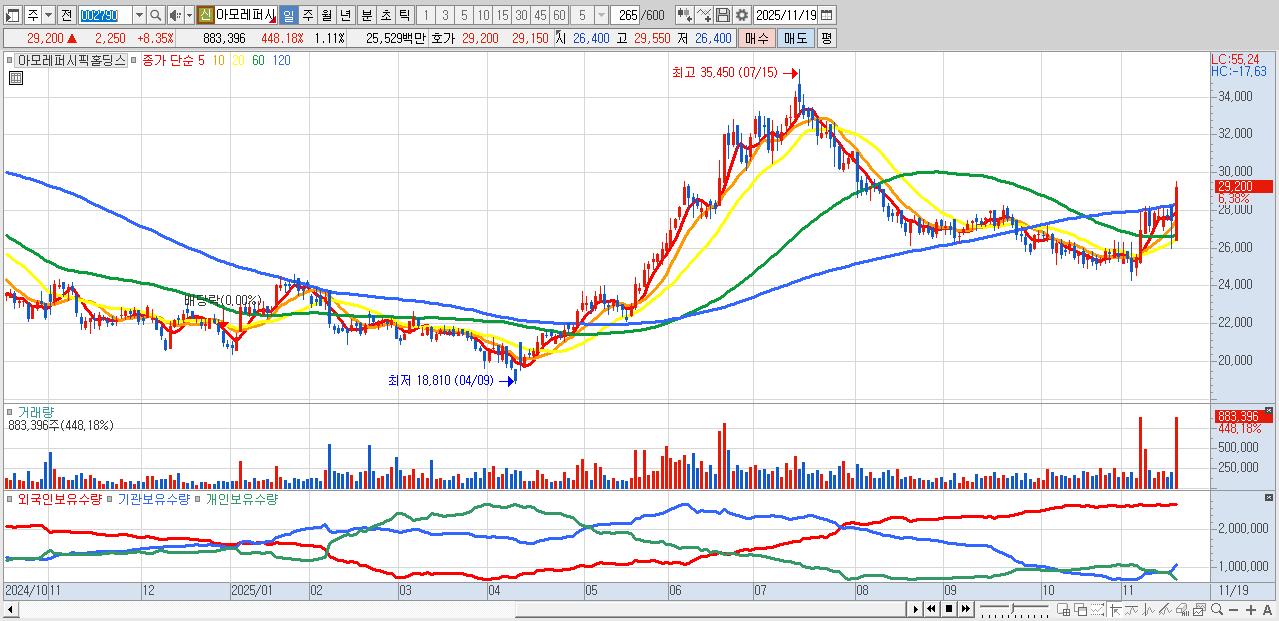Click the vertical wave analysis icon
This screenshot has height=621, width=1279.
[x=1148, y=609]
